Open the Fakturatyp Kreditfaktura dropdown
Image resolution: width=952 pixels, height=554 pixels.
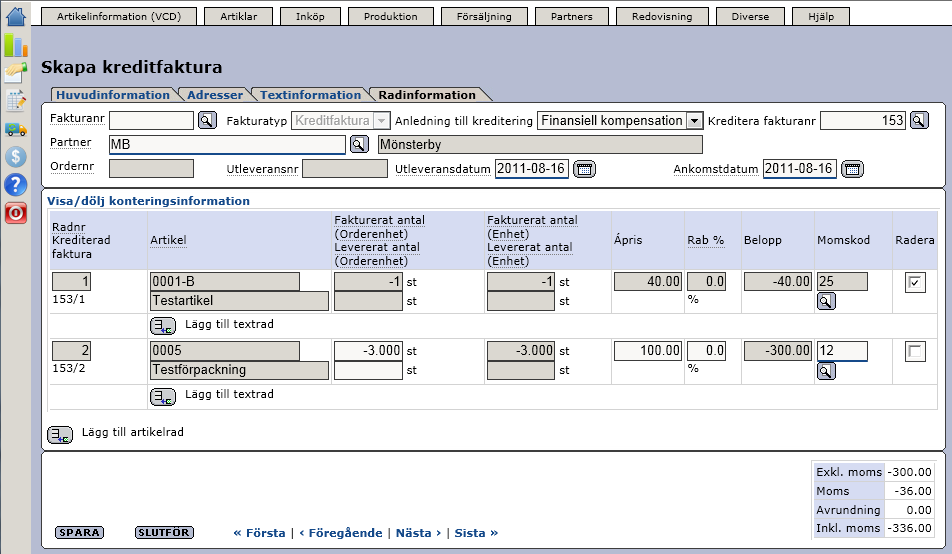point(340,120)
